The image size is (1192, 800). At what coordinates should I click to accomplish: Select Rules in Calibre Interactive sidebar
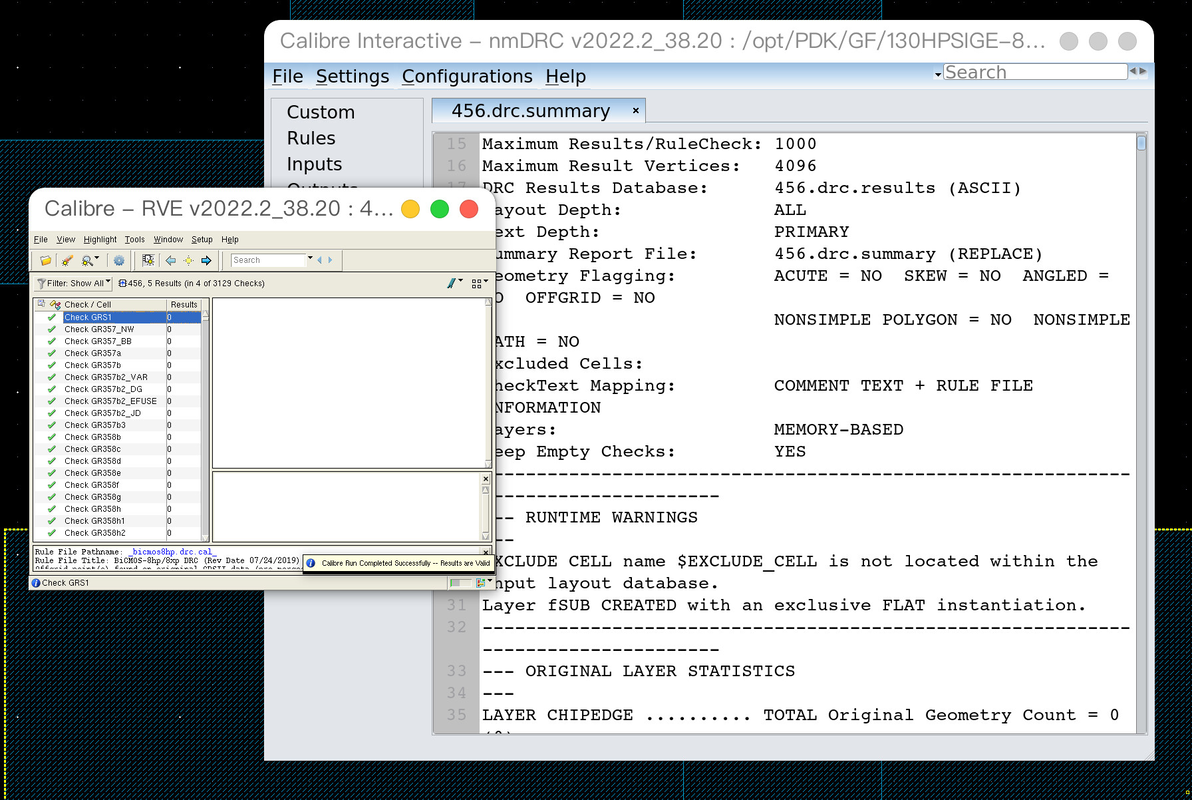(311, 138)
